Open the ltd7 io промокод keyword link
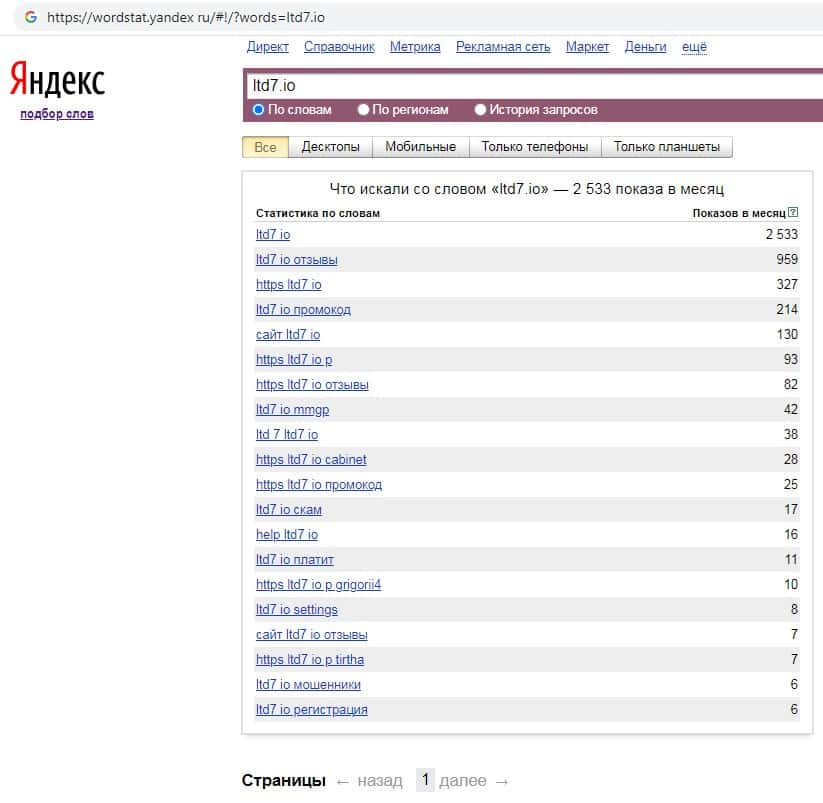This screenshot has height=803, width=823. [x=303, y=310]
